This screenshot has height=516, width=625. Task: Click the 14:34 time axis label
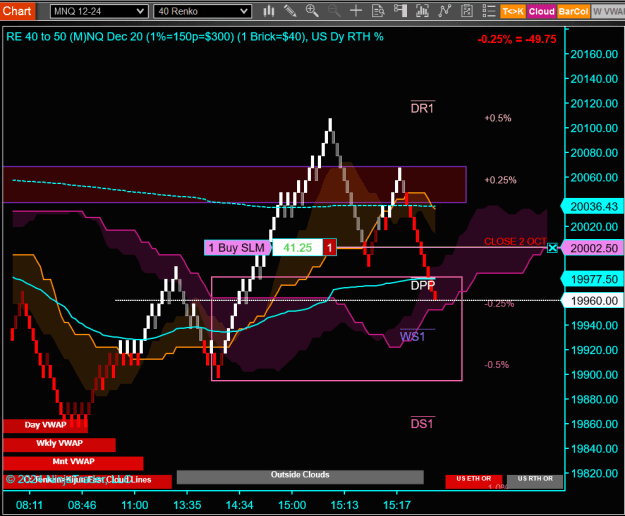pyautogui.click(x=240, y=505)
